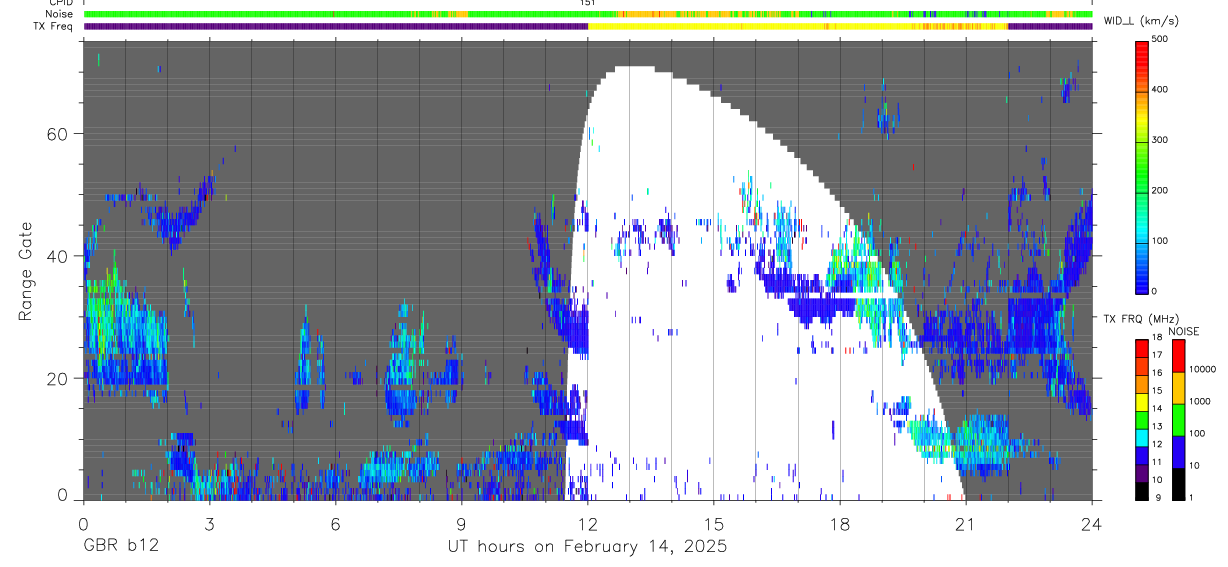Click the 'GBR b12' radar beam label
The image size is (1228, 567).
tap(120, 547)
